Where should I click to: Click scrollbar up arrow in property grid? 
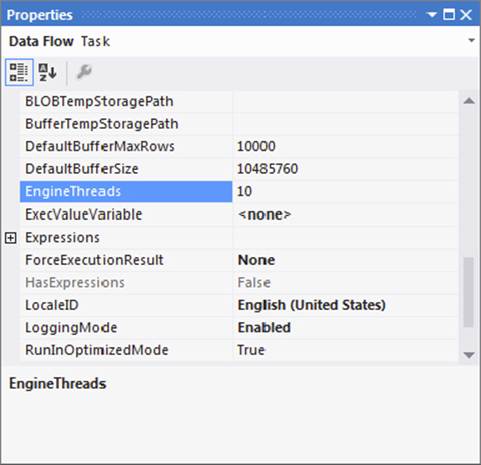(x=469, y=101)
